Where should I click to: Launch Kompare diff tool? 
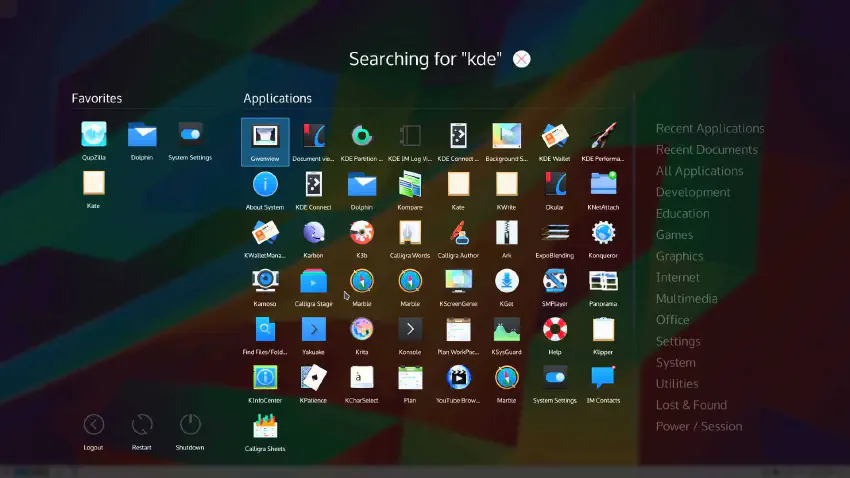point(410,190)
